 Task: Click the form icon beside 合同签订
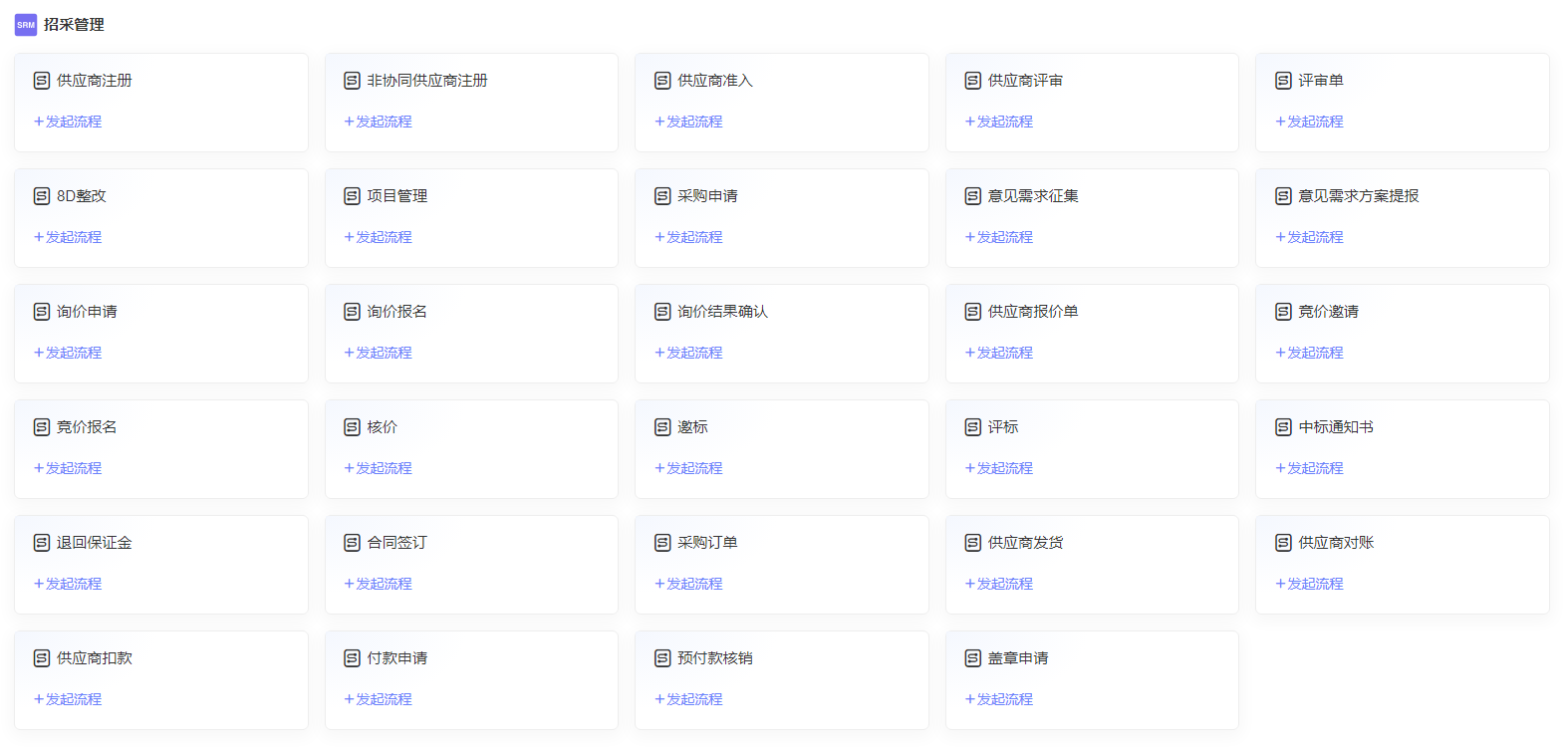point(352,543)
